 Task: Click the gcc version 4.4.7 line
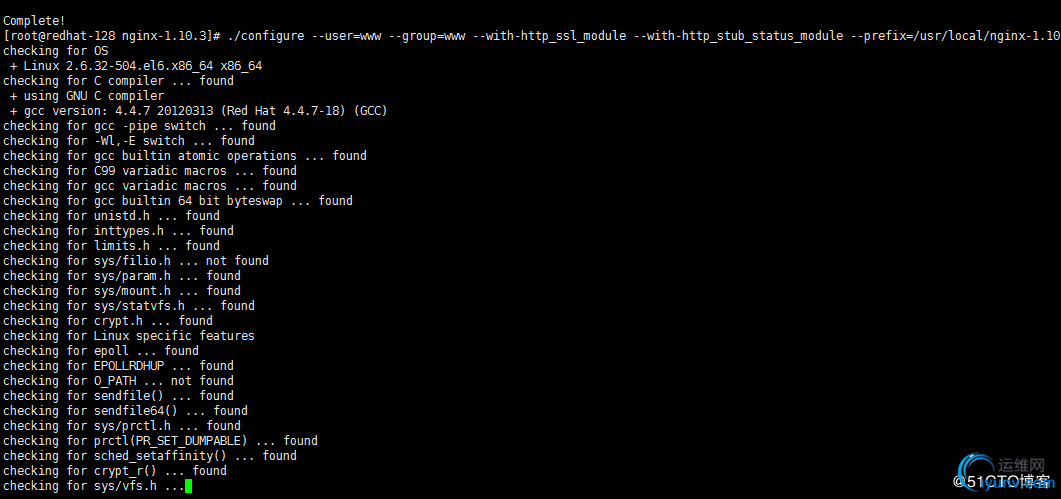tap(198, 111)
